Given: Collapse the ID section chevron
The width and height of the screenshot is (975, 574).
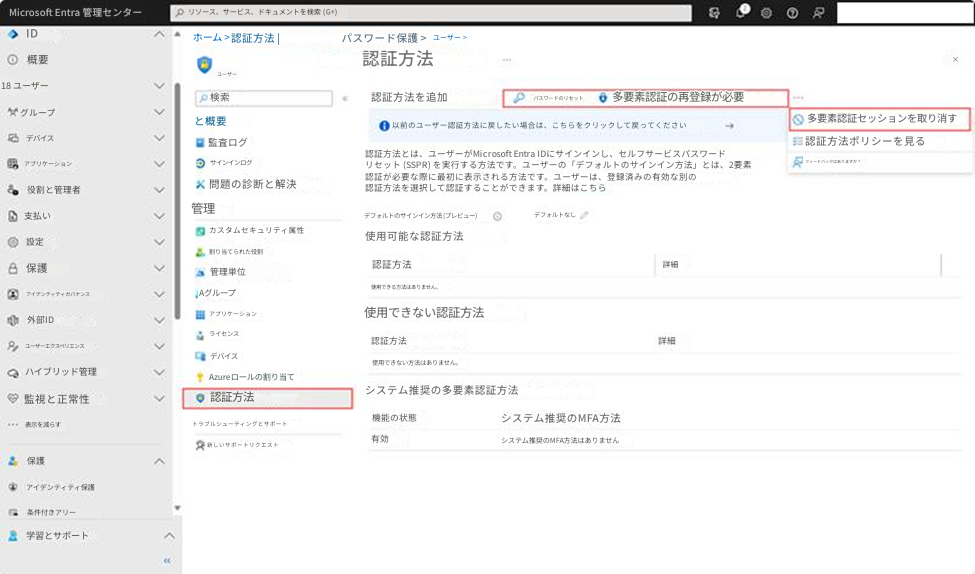Looking at the screenshot, I should tap(159, 34).
